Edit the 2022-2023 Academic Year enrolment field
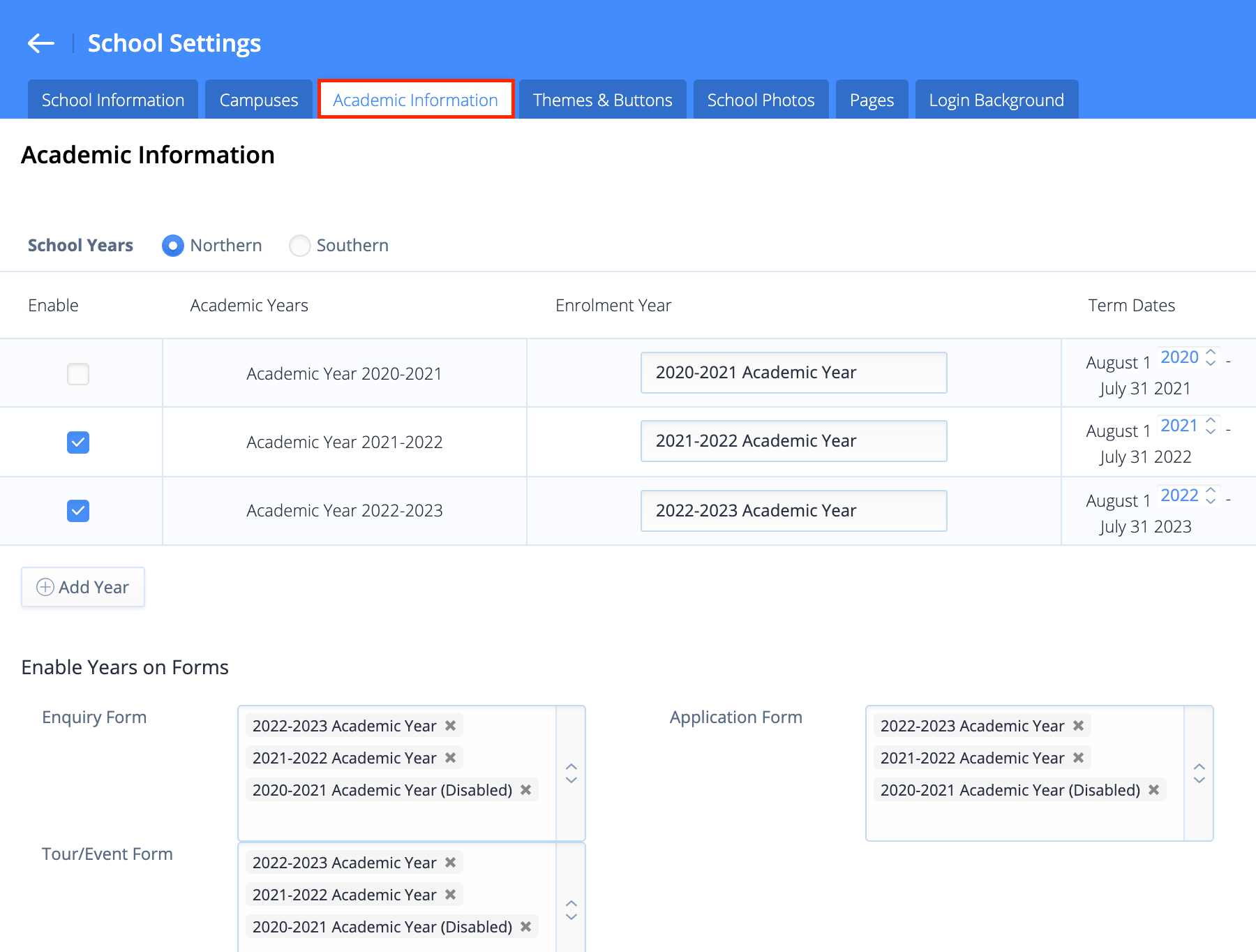The height and width of the screenshot is (952, 1256). tap(794, 511)
